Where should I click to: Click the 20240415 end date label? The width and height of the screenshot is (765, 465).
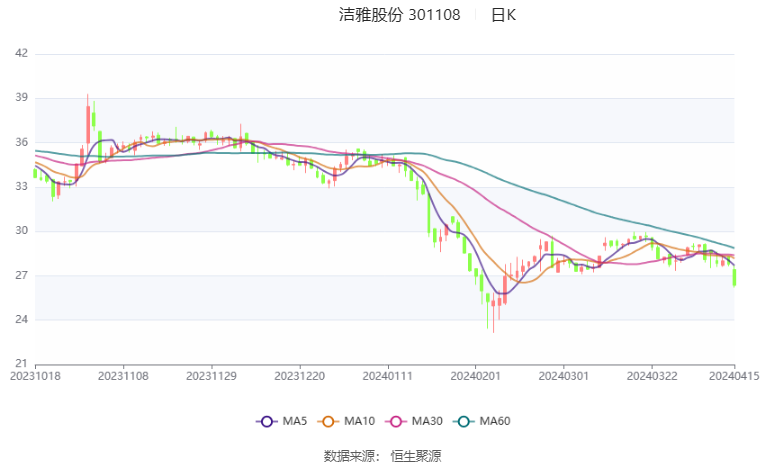pyautogui.click(x=734, y=376)
